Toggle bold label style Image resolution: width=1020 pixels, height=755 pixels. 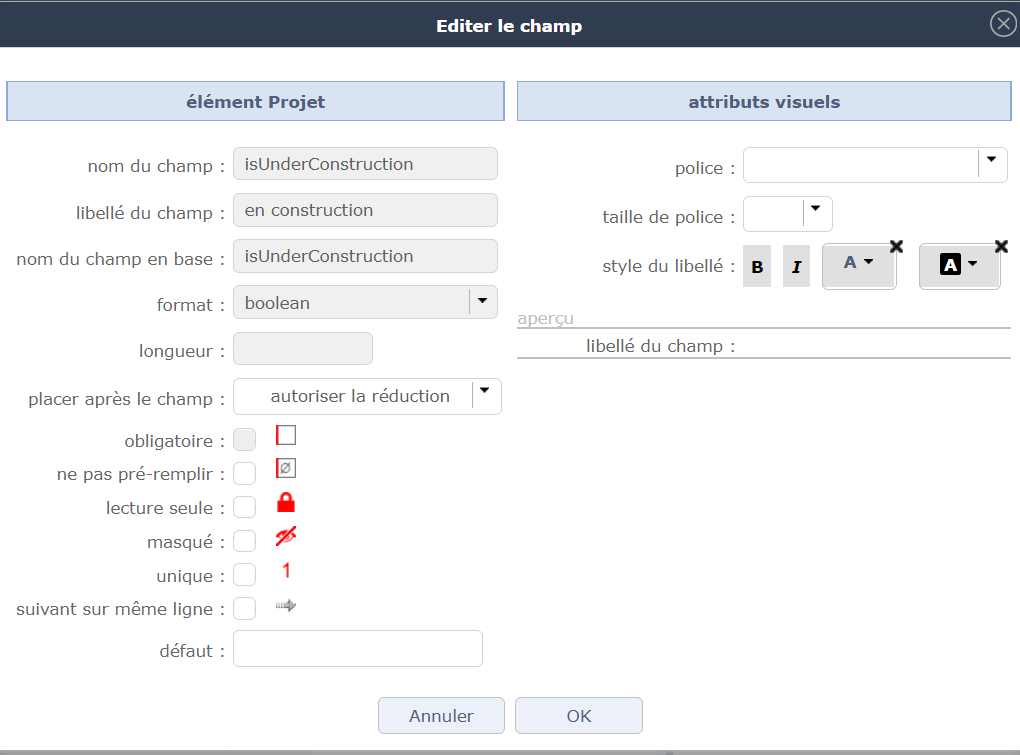pyautogui.click(x=757, y=267)
